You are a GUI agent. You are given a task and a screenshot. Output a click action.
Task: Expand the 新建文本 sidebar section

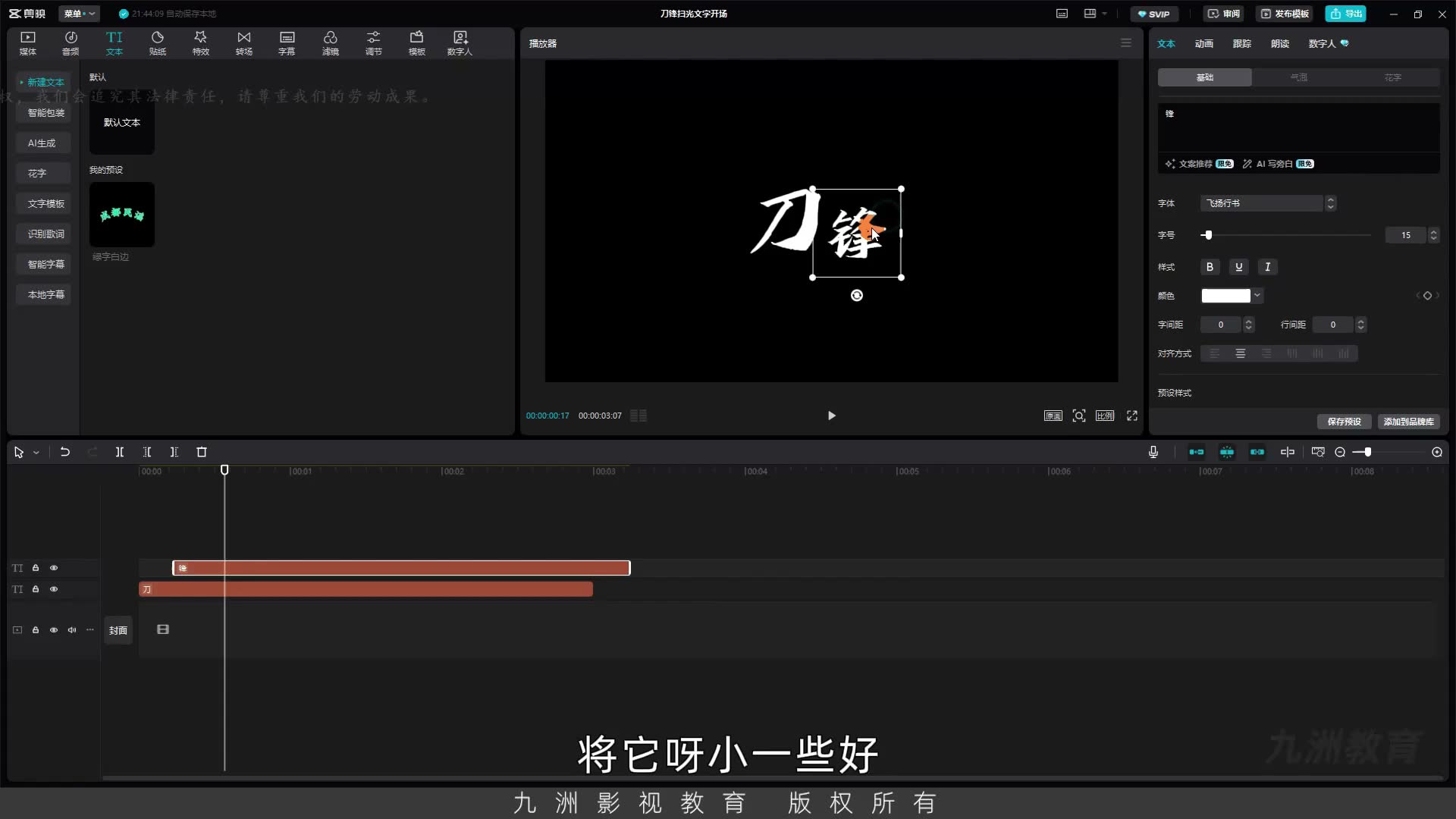pos(44,82)
